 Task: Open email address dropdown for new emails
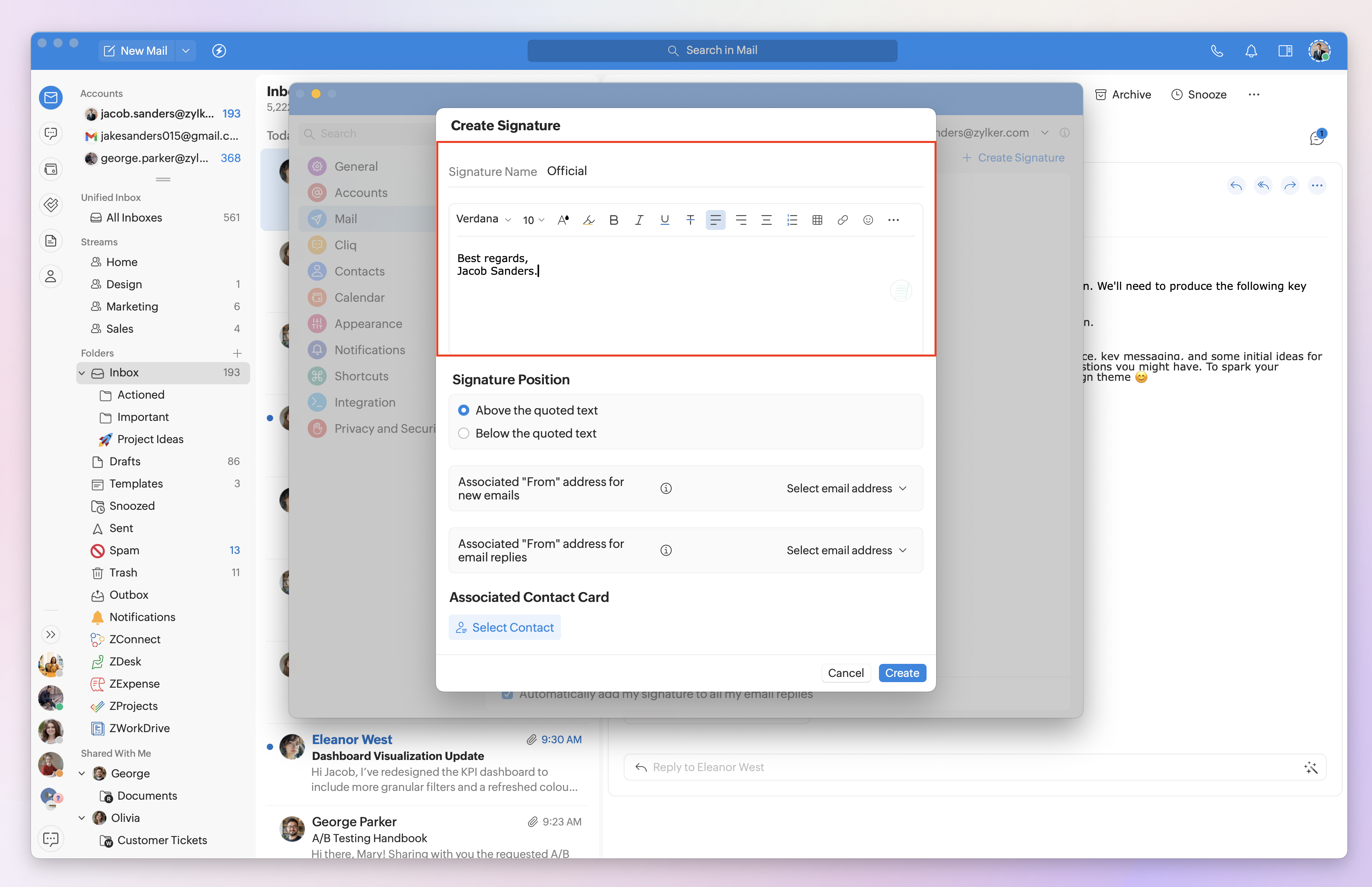846,488
